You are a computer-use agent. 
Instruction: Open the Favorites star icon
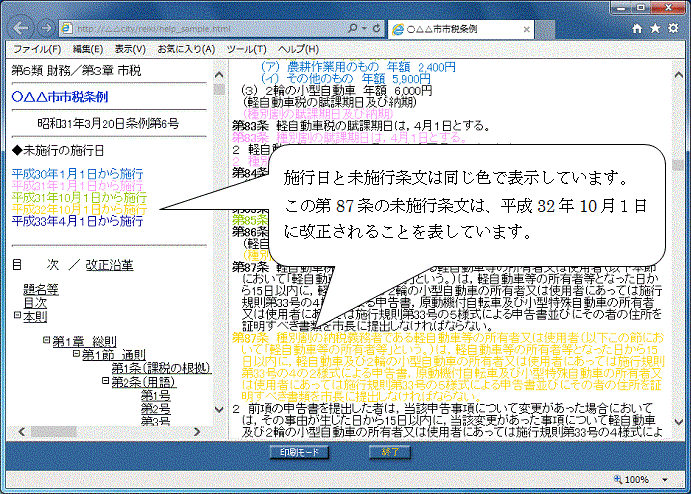click(655, 29)
